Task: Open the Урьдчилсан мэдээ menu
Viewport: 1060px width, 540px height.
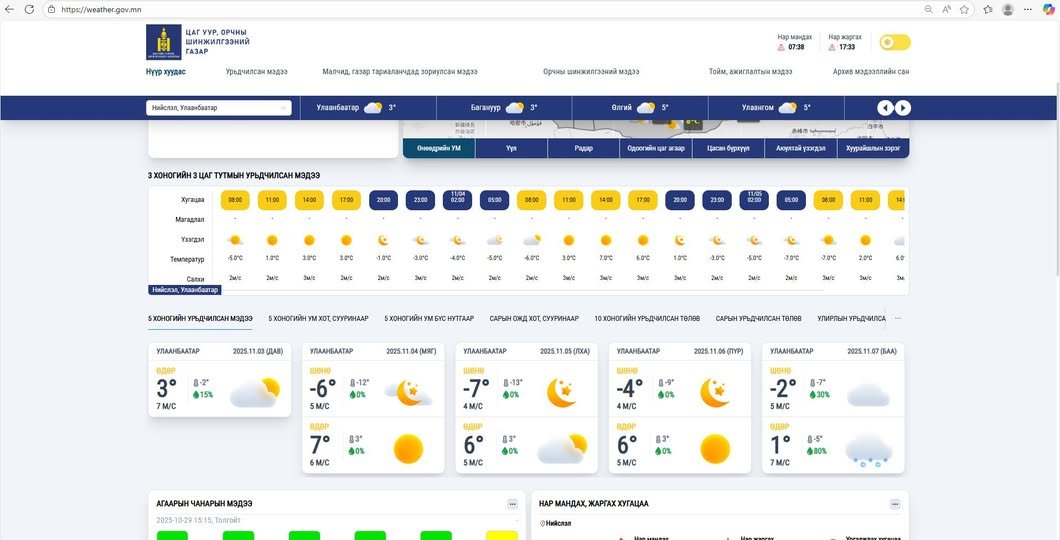Action: (256, 72)
